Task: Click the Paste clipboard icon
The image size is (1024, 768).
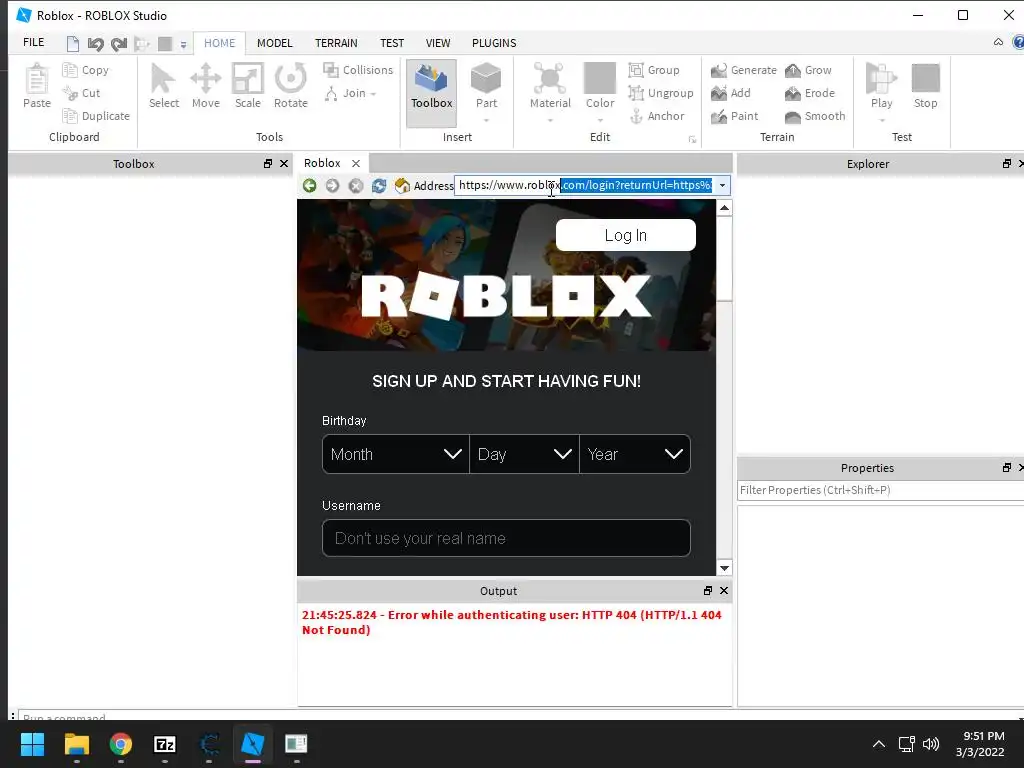Action: 37,86
